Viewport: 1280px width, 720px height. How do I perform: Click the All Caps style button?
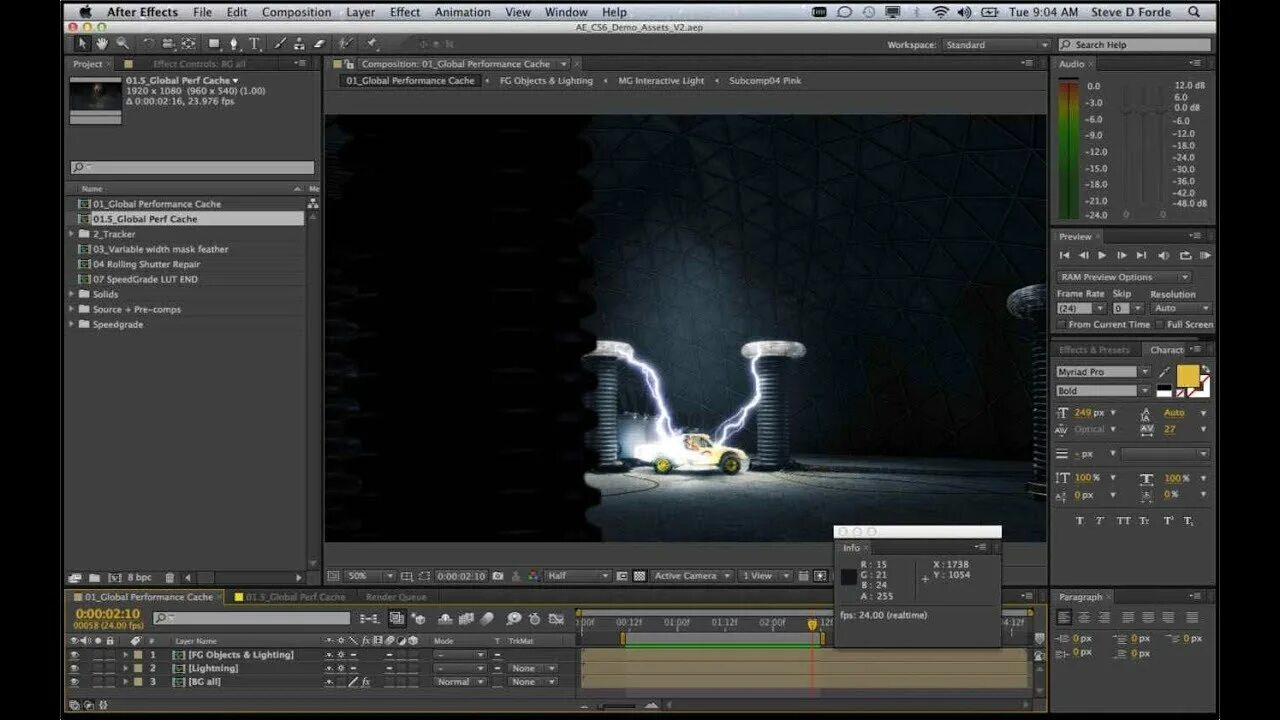(1124, 521)
